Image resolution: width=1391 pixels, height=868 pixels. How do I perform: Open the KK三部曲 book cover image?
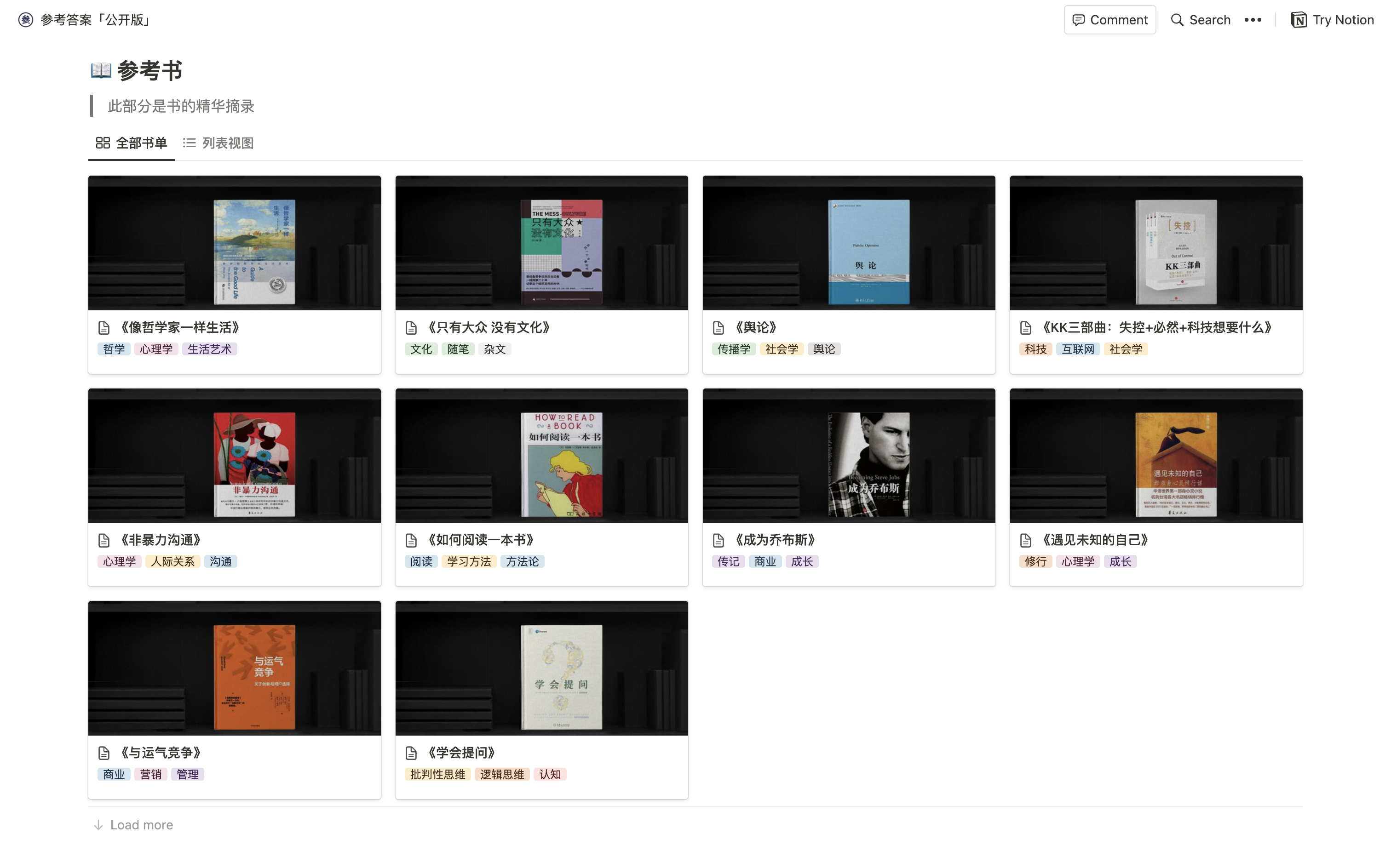coord(1176,251)
